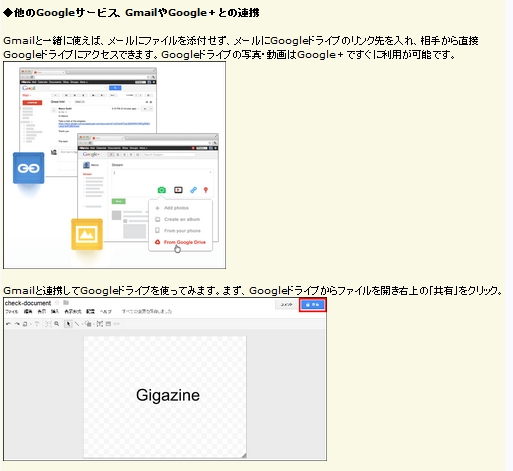Open the 編集 menu

(x=28, y=312)
